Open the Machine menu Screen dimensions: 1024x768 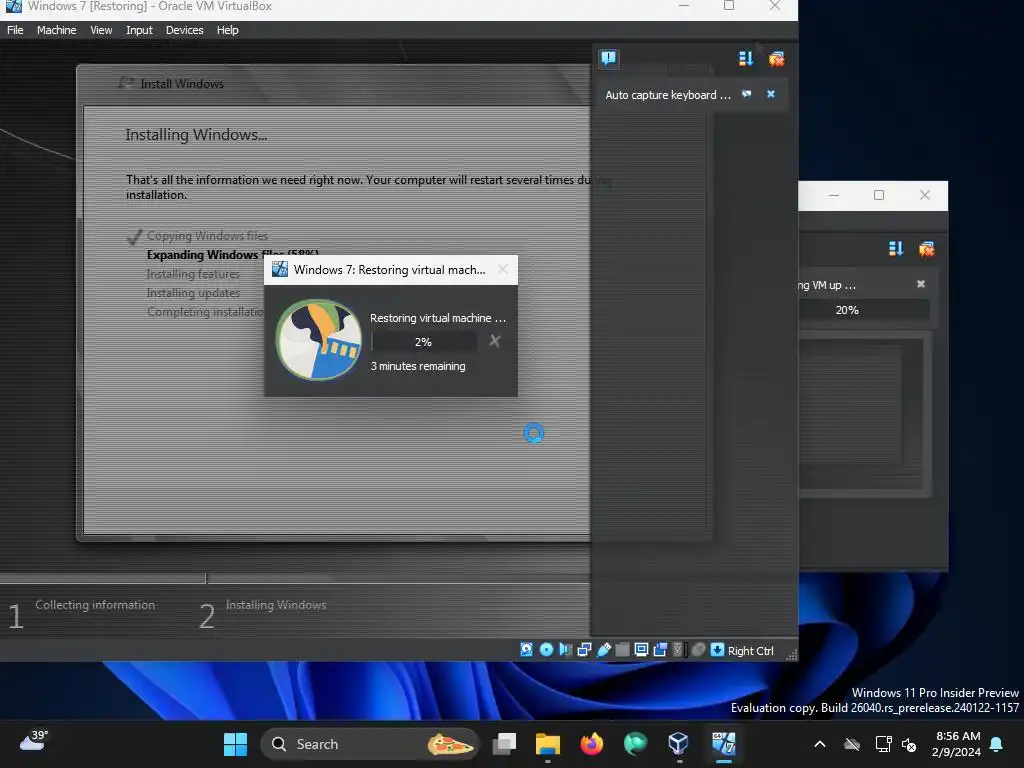pyautogui.click(x=56, y=30)
